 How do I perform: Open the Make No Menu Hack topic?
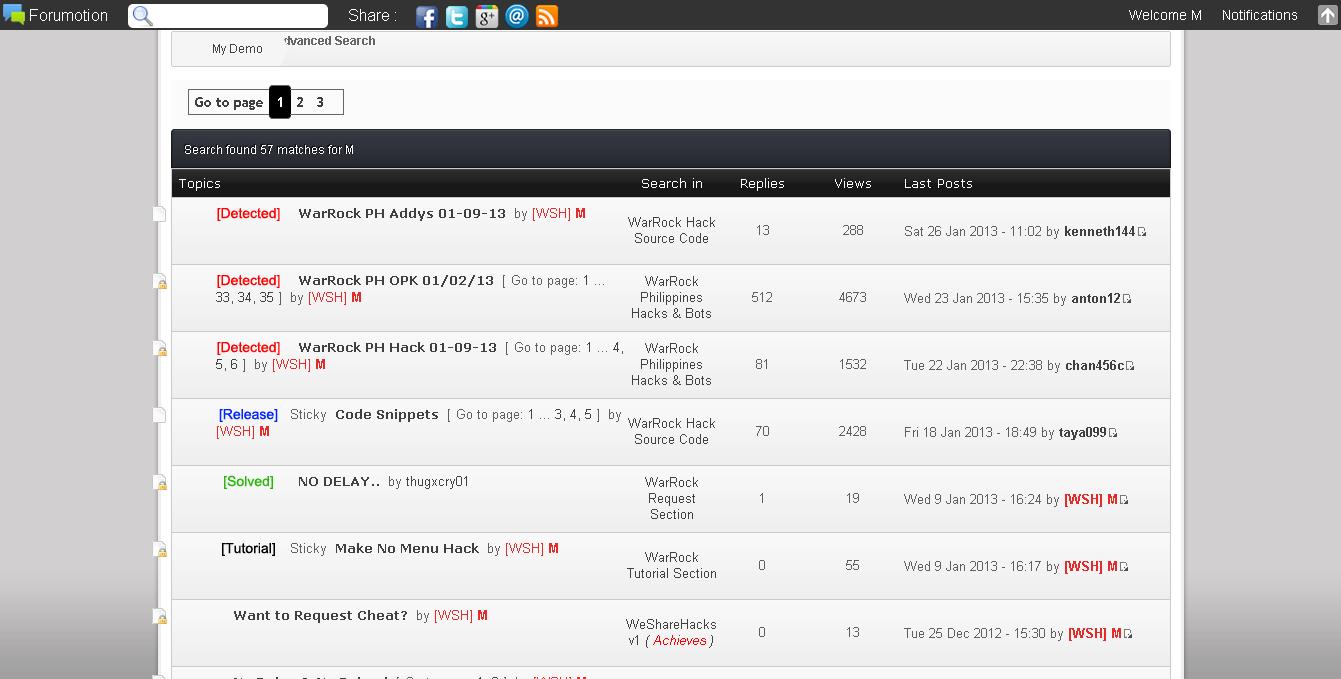(x=407, y=549)
